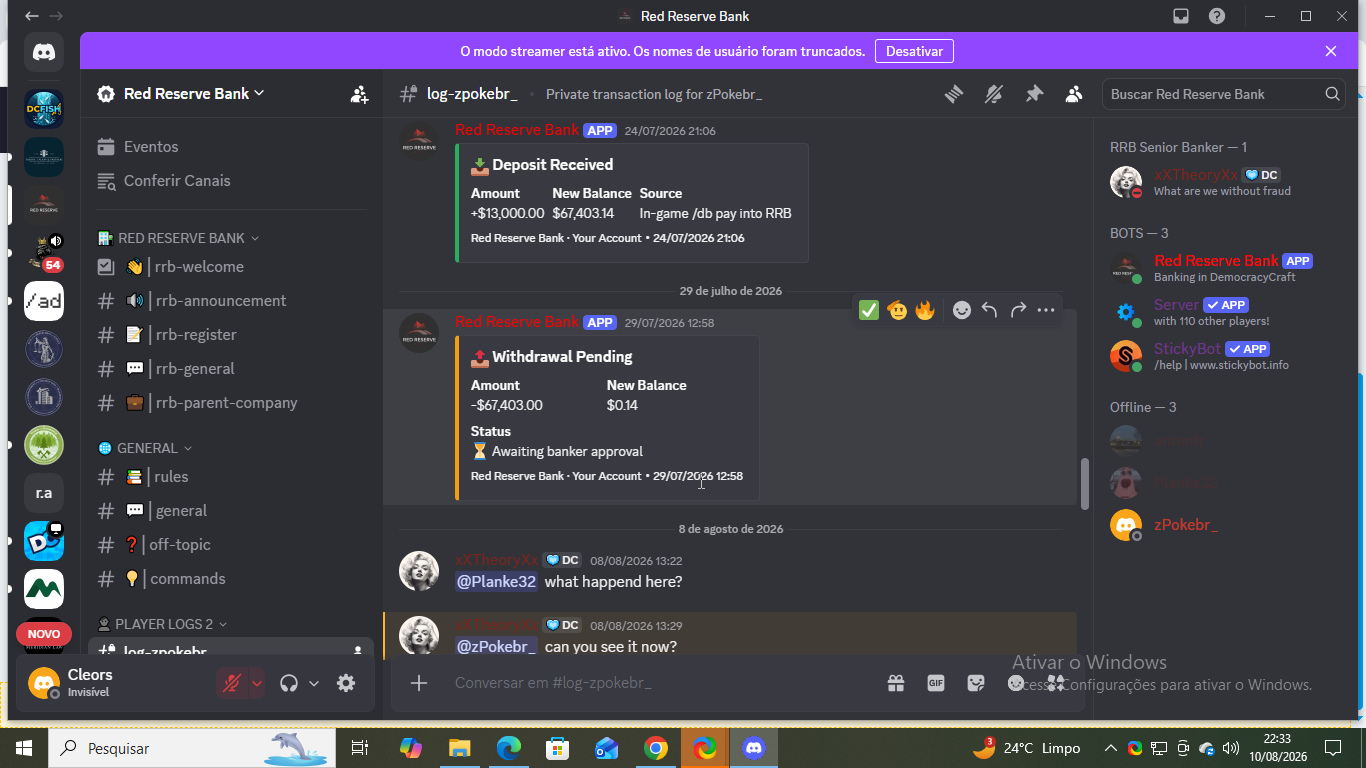Viewport: 1366px width, 768px height.
Task: Open more options on Withdrawal message
Action: tap(1046, 310)
